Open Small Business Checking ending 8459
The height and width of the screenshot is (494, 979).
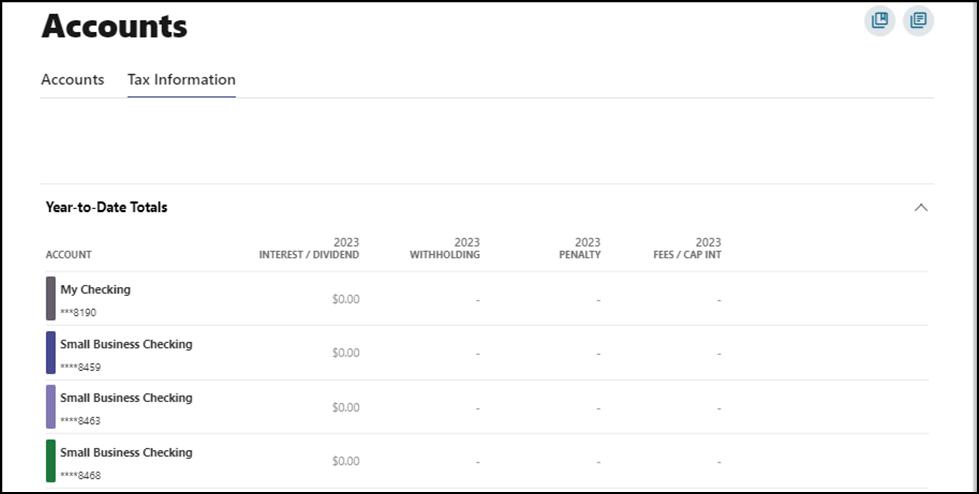click(x=126, y=344)
